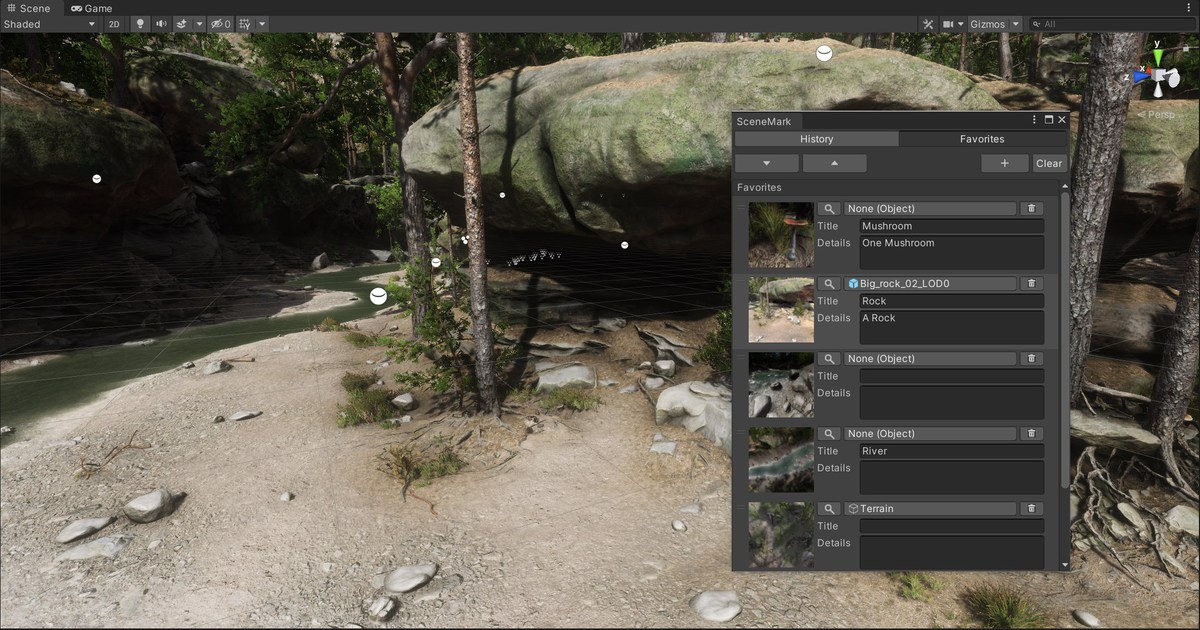Select the small gizmo sphere on left rock
Image resolution: width=1200 pixels, height=630 pixels.
[97, 179]
